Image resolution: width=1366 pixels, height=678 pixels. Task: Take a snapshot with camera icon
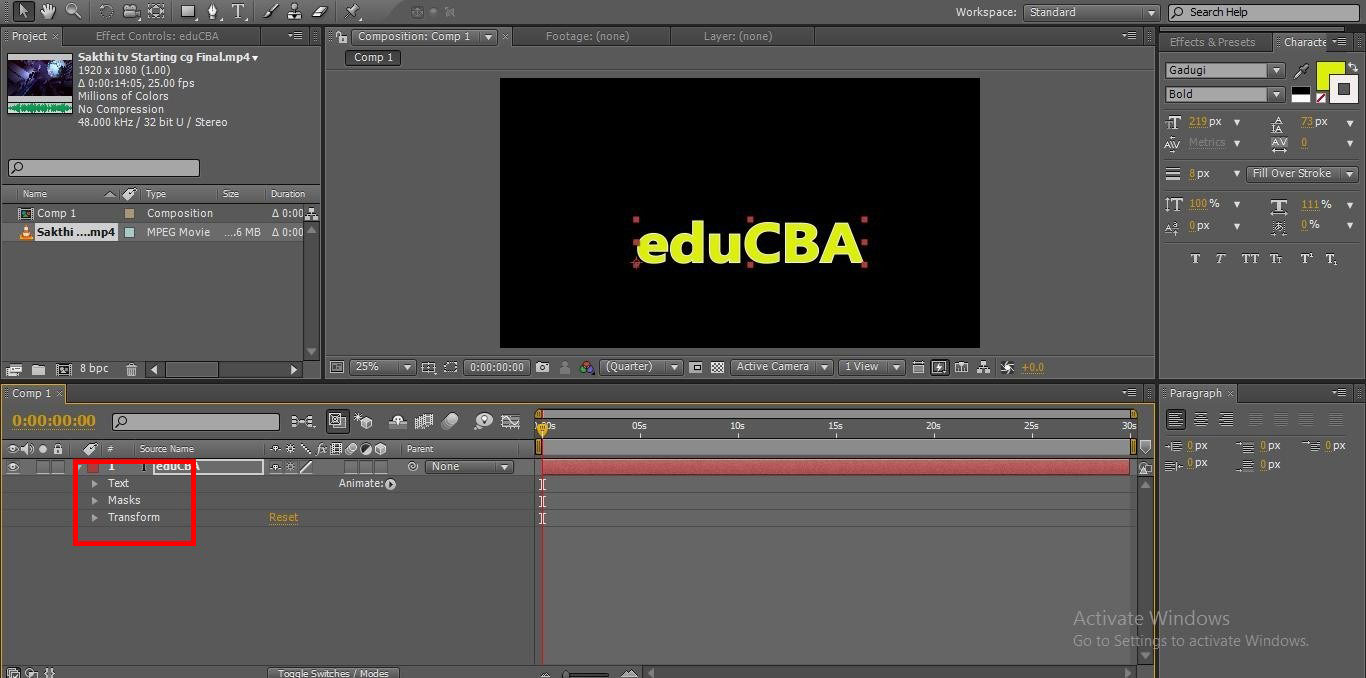542,367
